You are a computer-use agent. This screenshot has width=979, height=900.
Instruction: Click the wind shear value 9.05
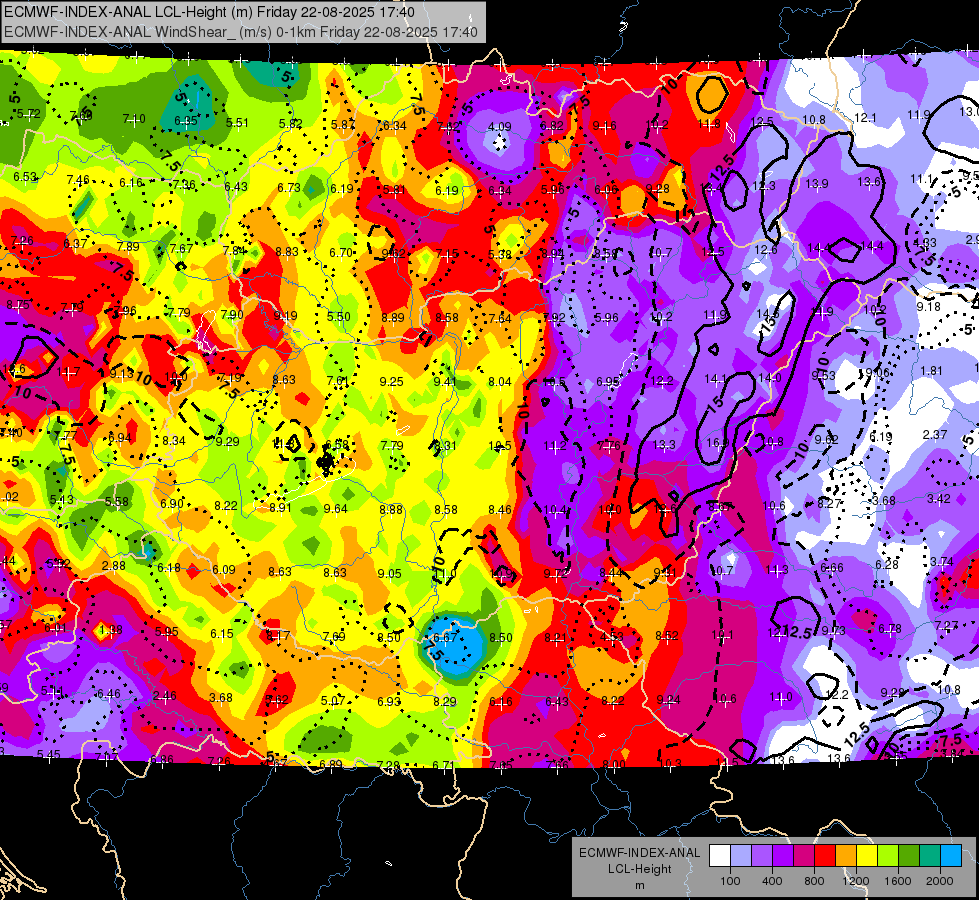[390, 573]
